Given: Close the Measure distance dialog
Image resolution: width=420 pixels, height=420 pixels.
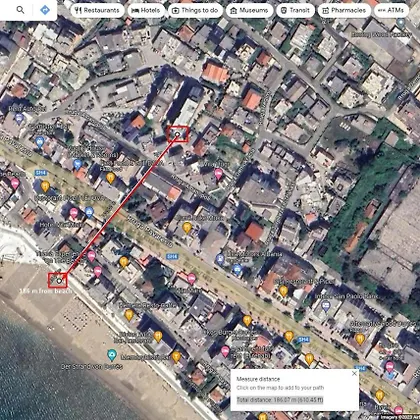Looking at the screenshot, I should pos(354,373).
